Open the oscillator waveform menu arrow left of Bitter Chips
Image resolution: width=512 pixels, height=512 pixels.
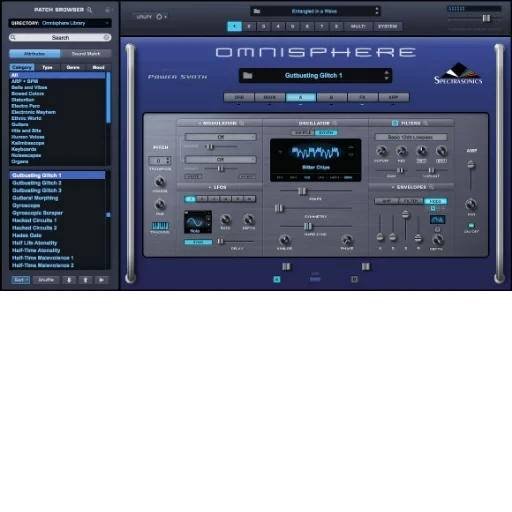280,152
